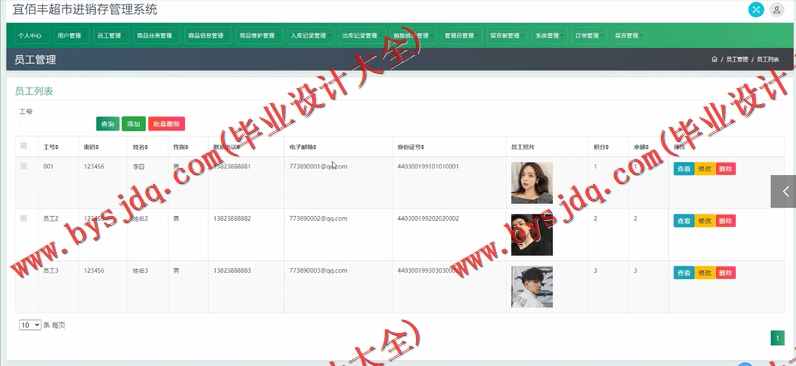Image resolution: width=796 pixels, height=366 pixels.
Task: Expand the 留言板管理 nav dropdown
Action: click(x=507, y=36)
